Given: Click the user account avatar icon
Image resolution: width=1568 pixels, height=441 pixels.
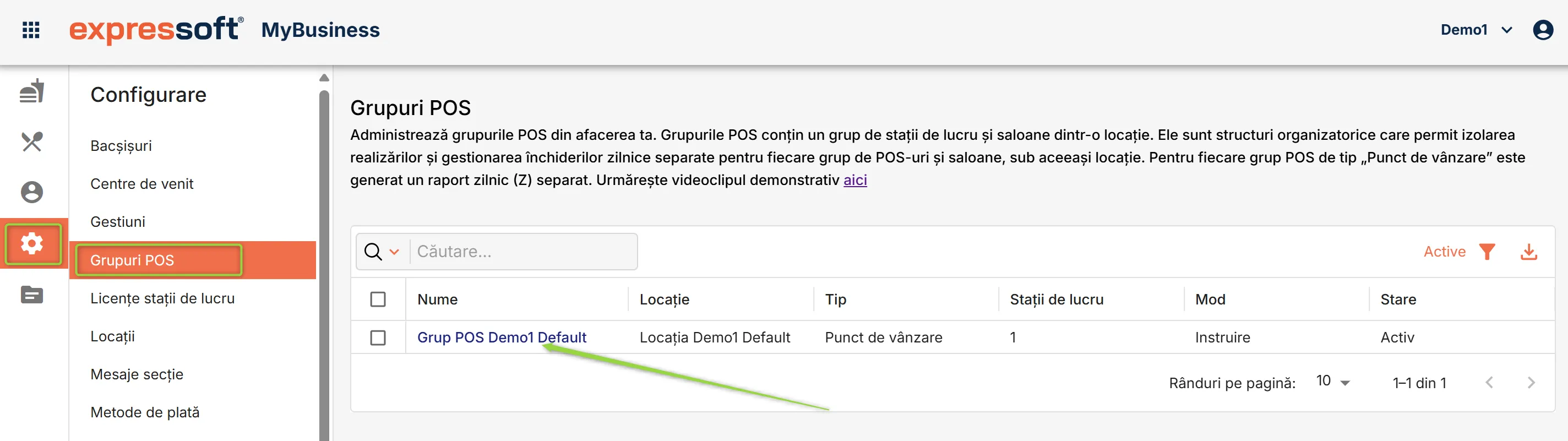Looking at the screenshot, I should [x=1543, y=30].
